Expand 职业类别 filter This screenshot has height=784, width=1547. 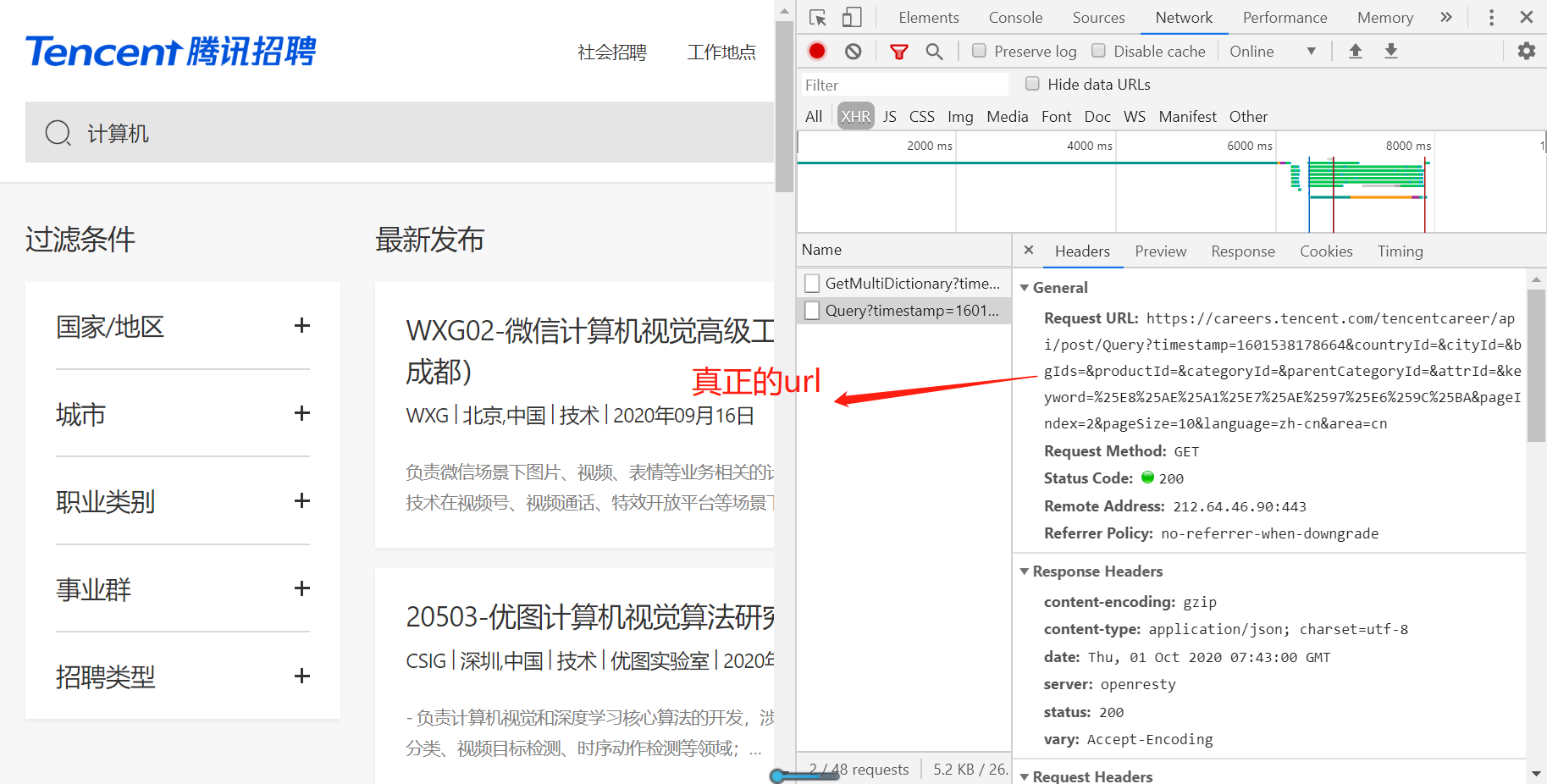(x=301, y=500)
